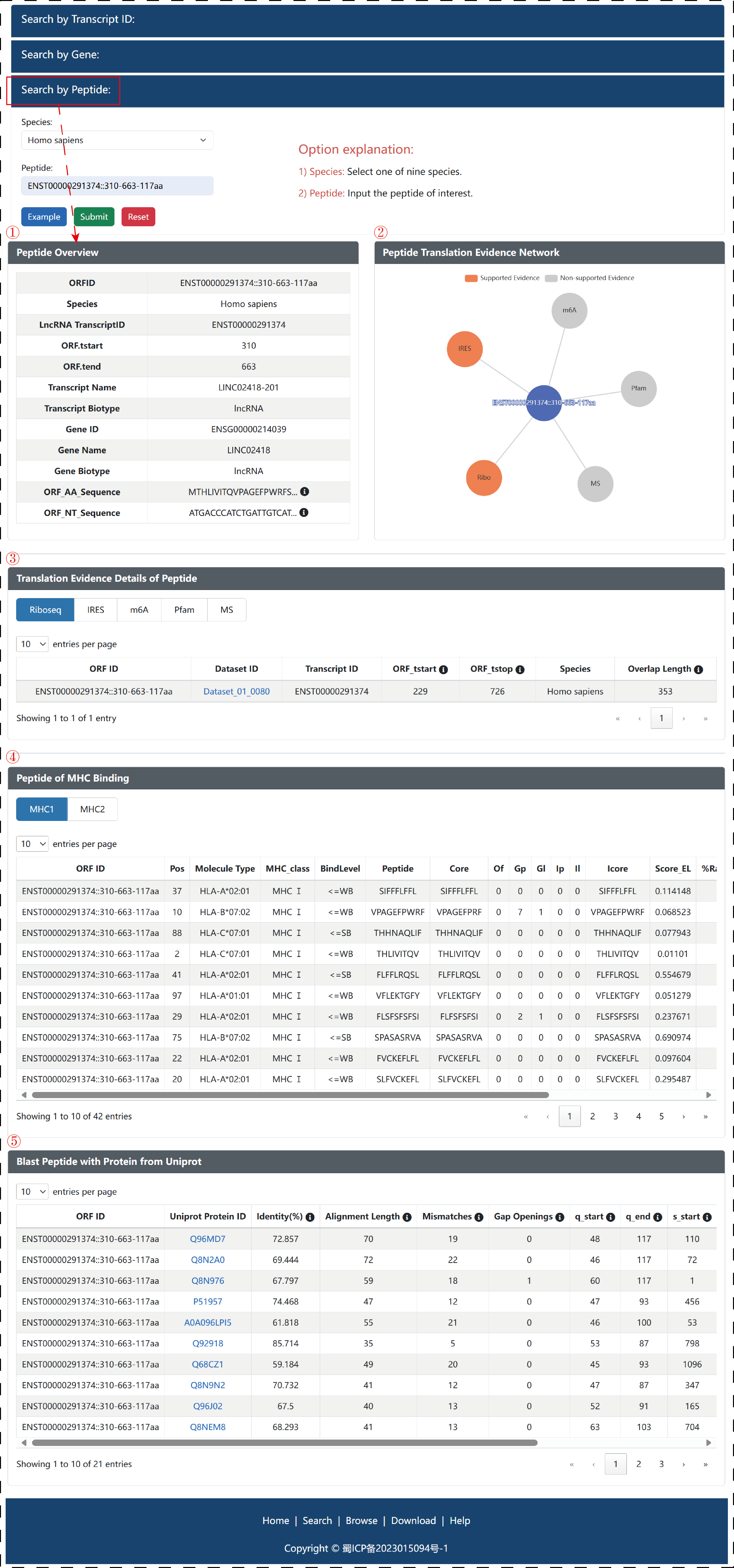The width and height of the screenshot is (734, 1568).
Task: Click info icon beside ORF_NT_Sequence value
Action: pyautogui.click(x=304, y=512)
